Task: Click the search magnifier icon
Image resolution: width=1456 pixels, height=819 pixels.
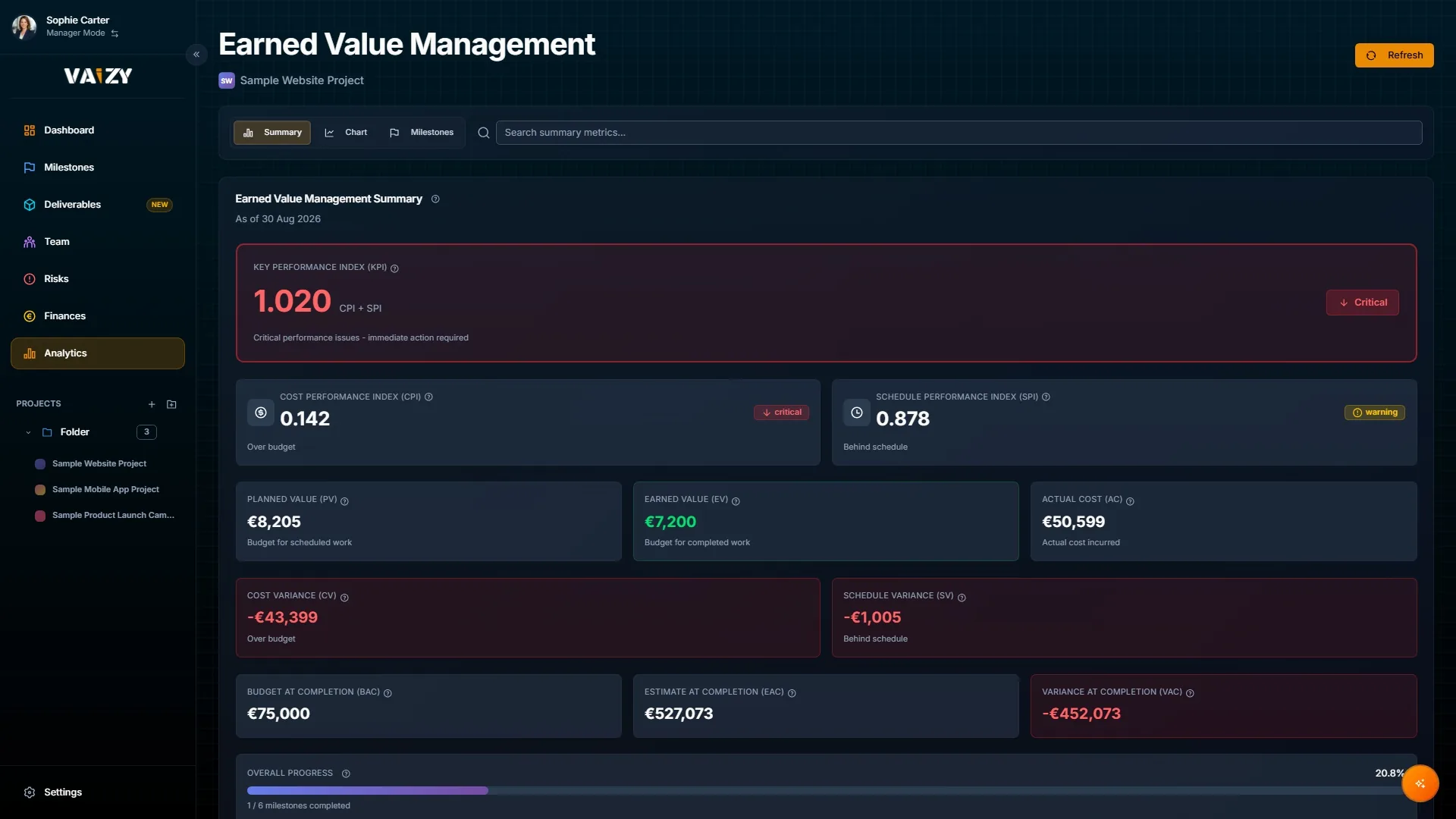Action: point(483,133)
